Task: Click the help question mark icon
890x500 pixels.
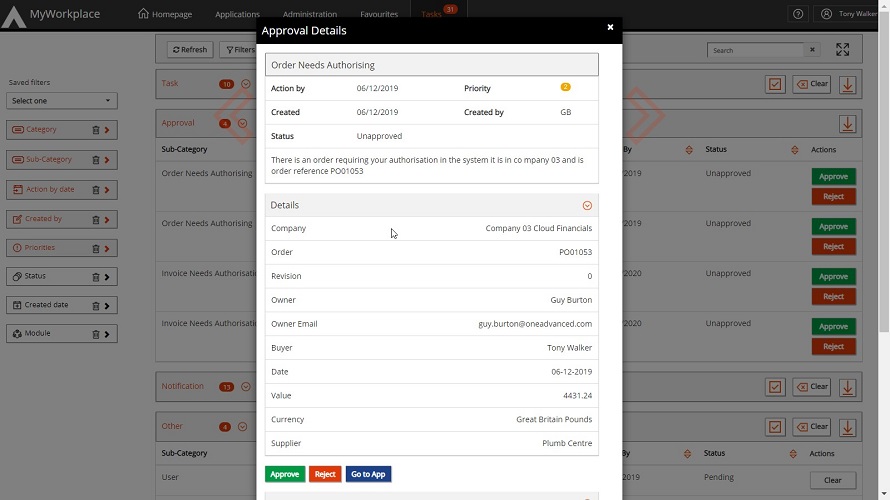Action: (x=798, y=14)
